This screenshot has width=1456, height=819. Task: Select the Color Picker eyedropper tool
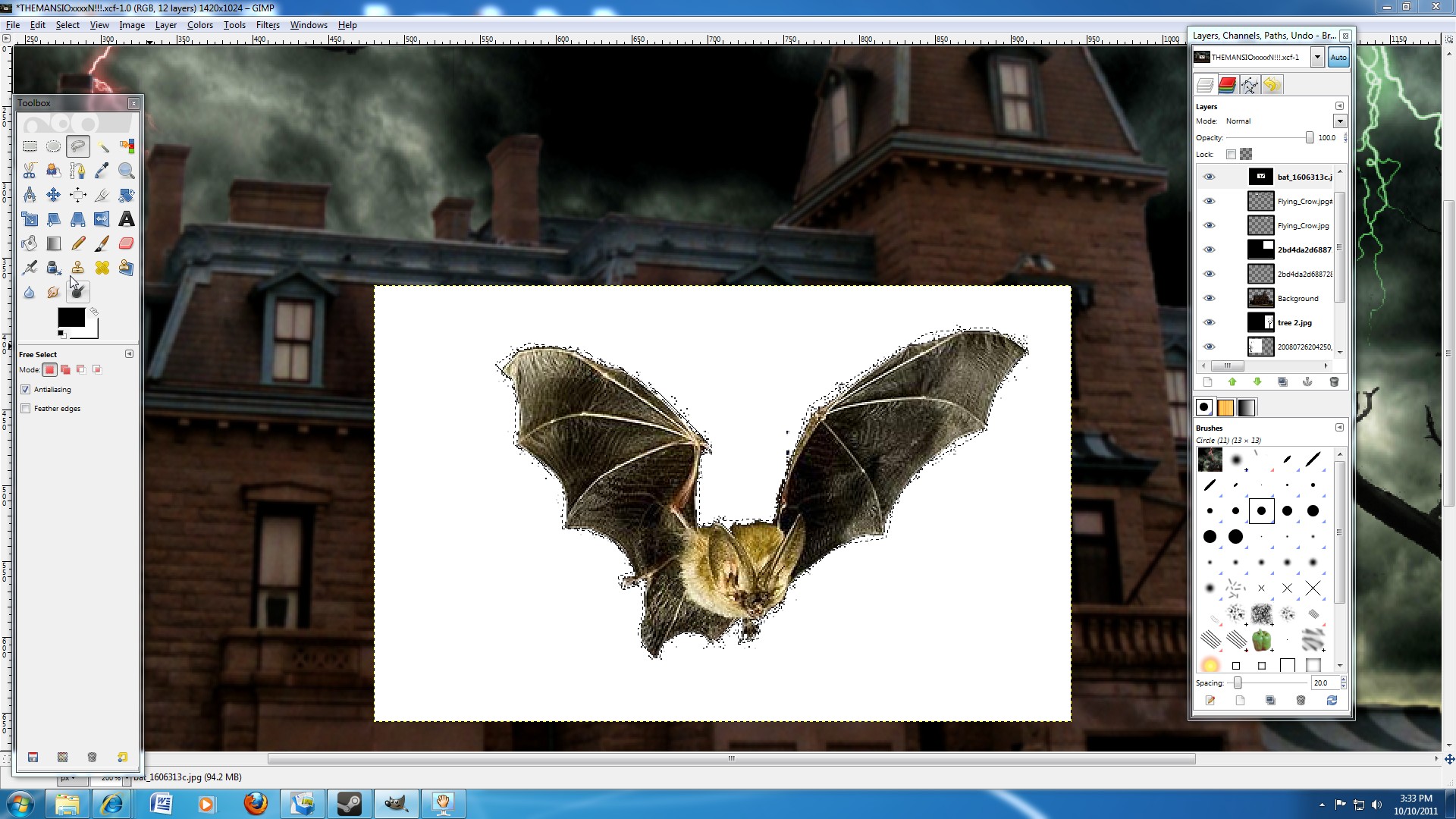click(x=102, y=171)
